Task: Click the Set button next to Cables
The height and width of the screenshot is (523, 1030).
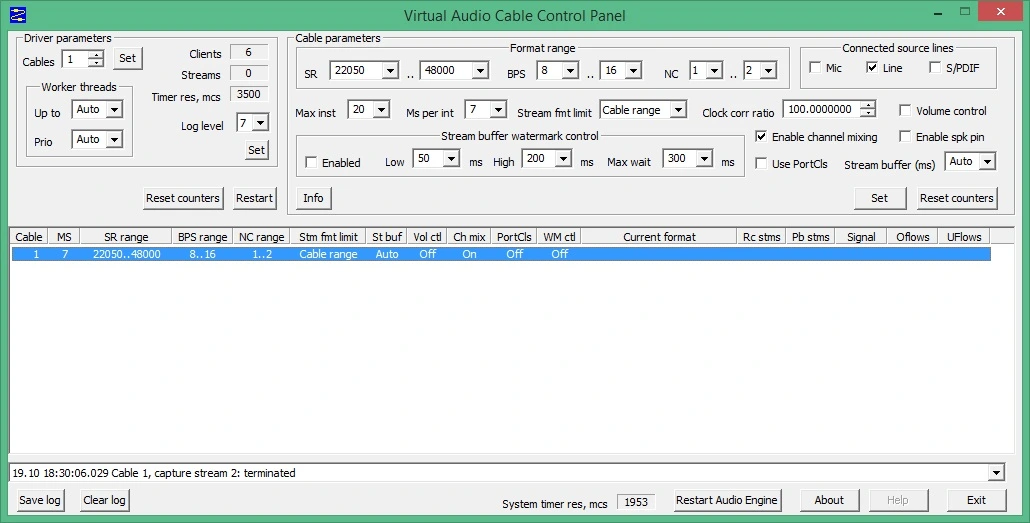Action: click(127, 58)
